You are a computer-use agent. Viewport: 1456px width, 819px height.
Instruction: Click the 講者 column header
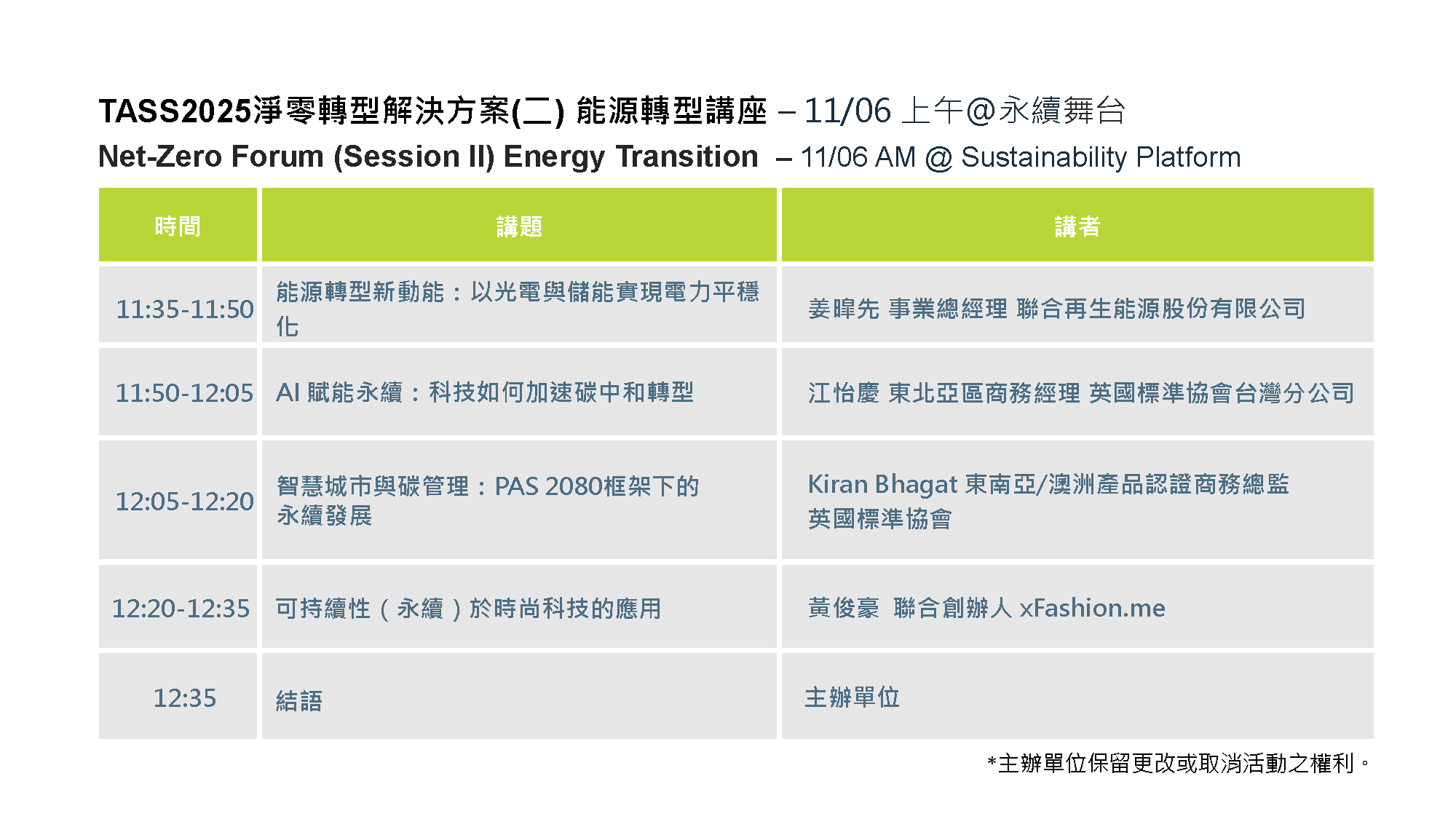click(1077, 226)
